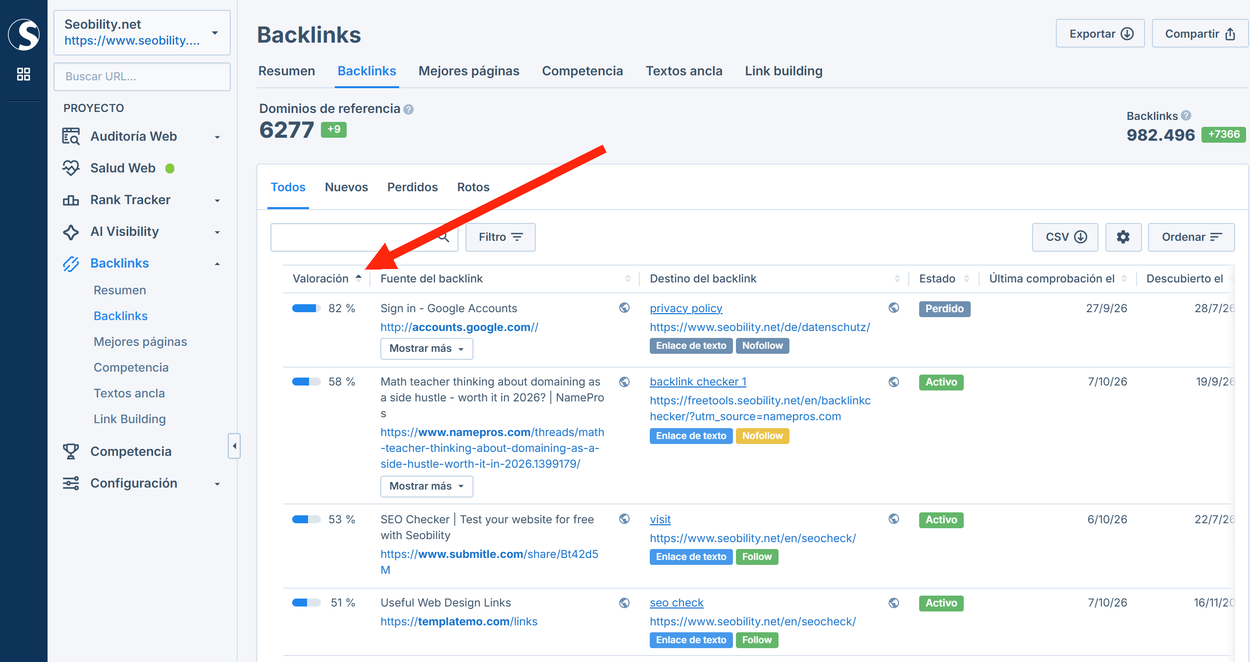Open the templatemo.com/links source URL
The width and height of the screenshot is (1250, 662).
459,622
